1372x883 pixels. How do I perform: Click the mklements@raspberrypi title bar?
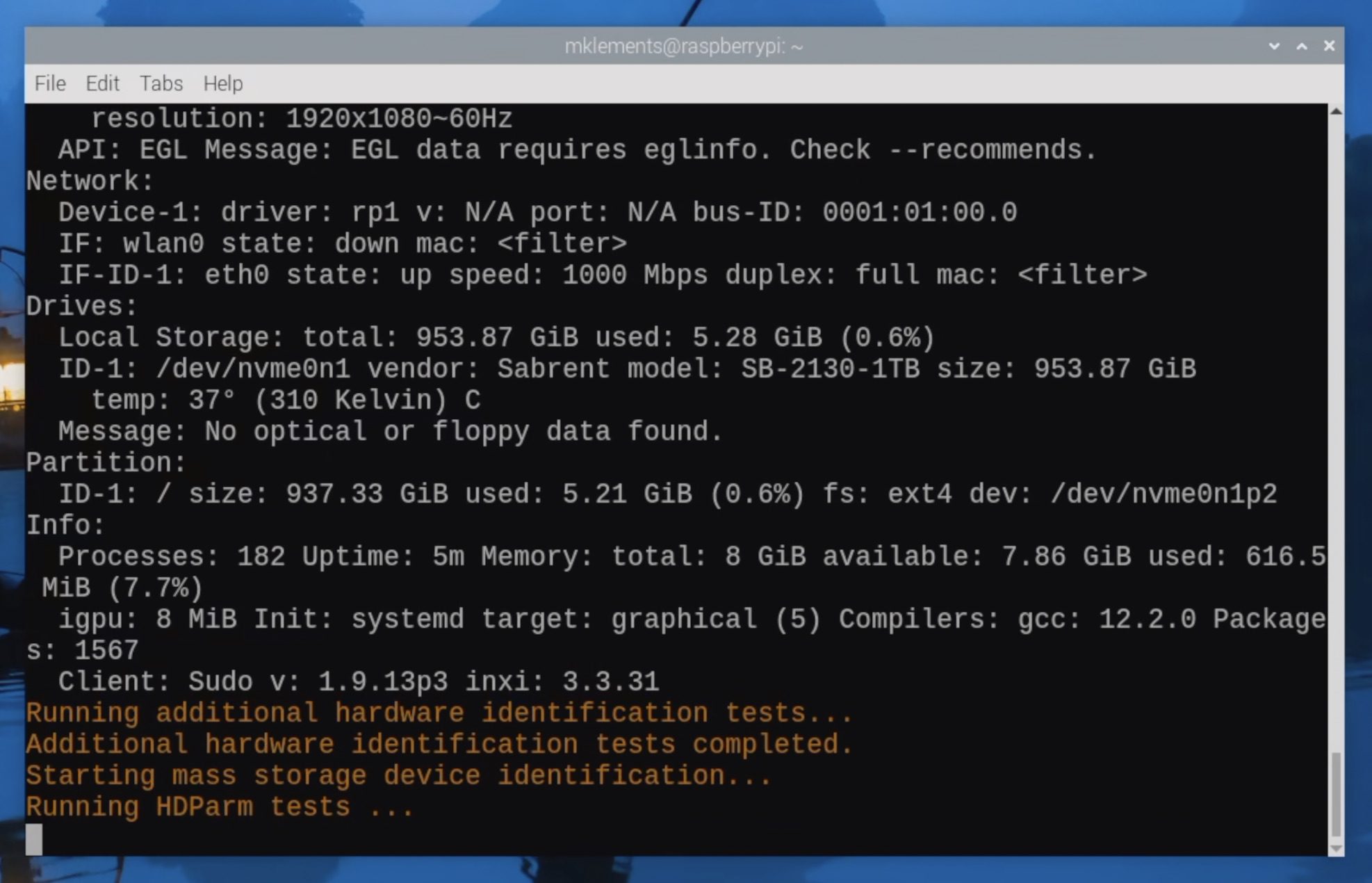[684, 46]
